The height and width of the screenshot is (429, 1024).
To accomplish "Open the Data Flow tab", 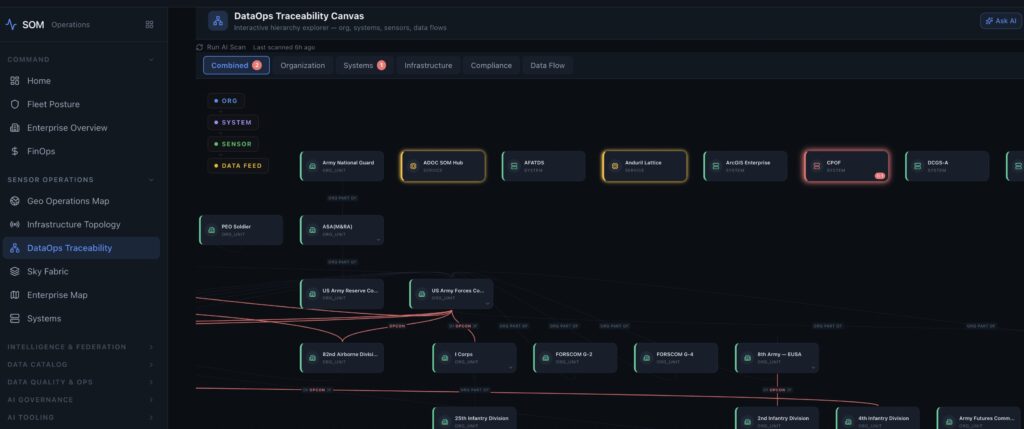I will [547, 66].
